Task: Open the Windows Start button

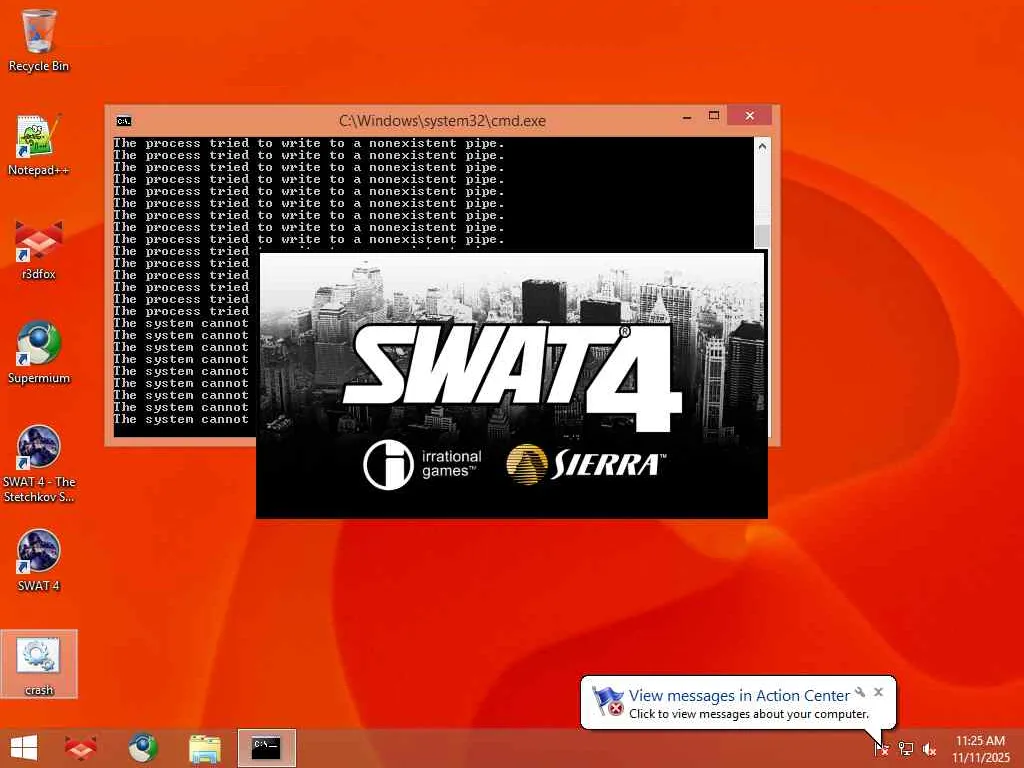Action: [x=24, y=748]
